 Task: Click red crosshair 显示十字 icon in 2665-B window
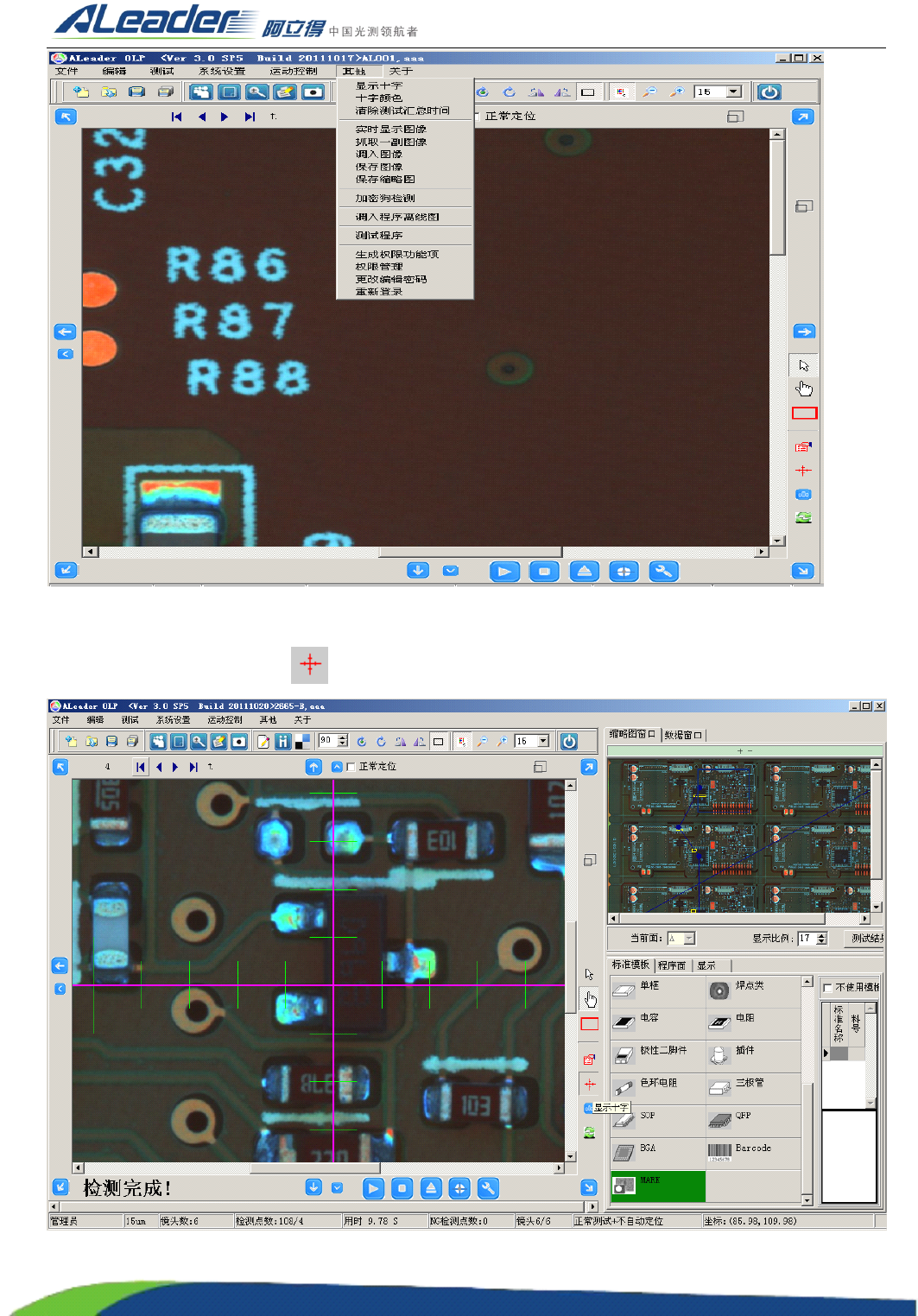(x=590, y=1084)
